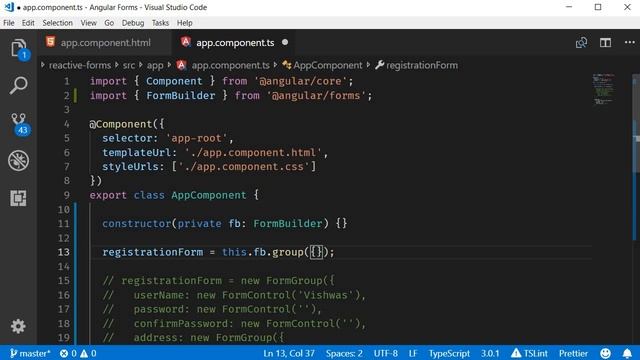
Task: Click the commented 'Vishwas' string on line 16
Action: click(x=325, y=295)
